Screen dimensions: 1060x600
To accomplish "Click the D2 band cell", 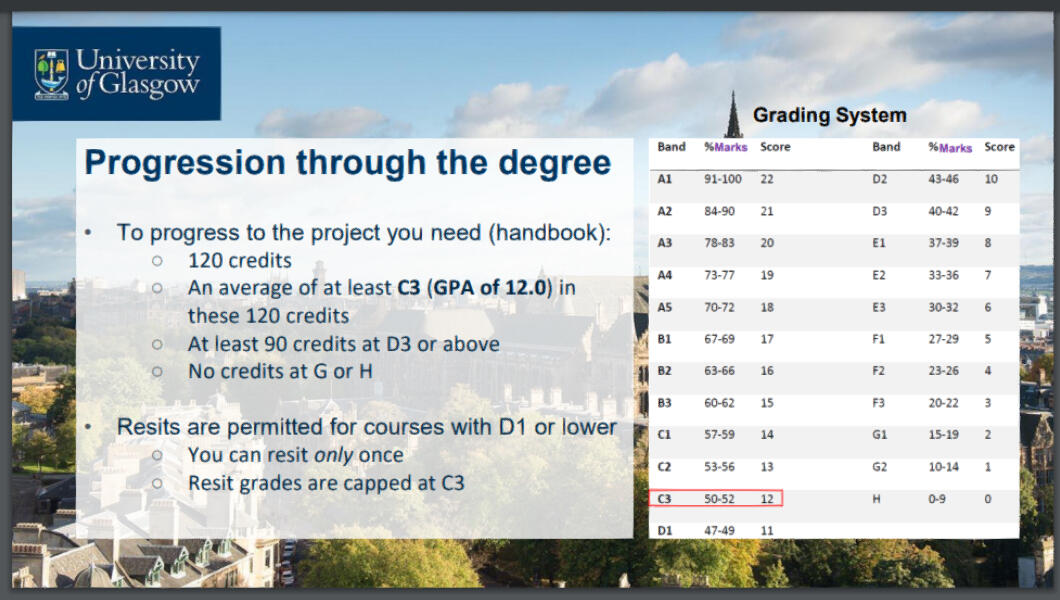I will 880,179.
